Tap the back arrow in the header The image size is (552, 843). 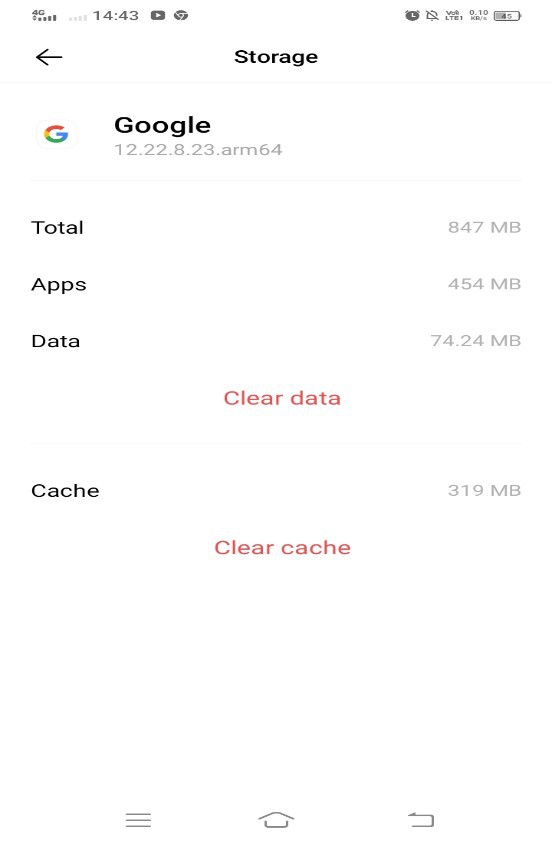49,56
